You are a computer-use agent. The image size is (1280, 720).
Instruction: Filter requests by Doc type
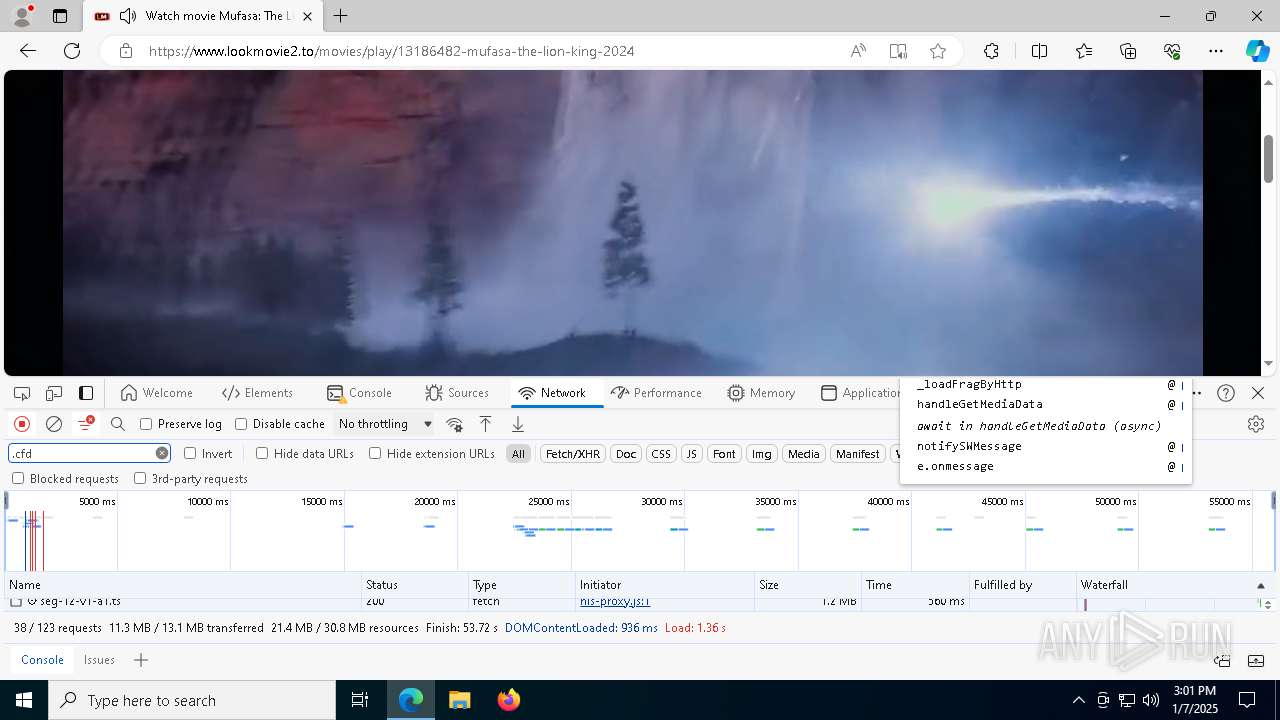626,454
